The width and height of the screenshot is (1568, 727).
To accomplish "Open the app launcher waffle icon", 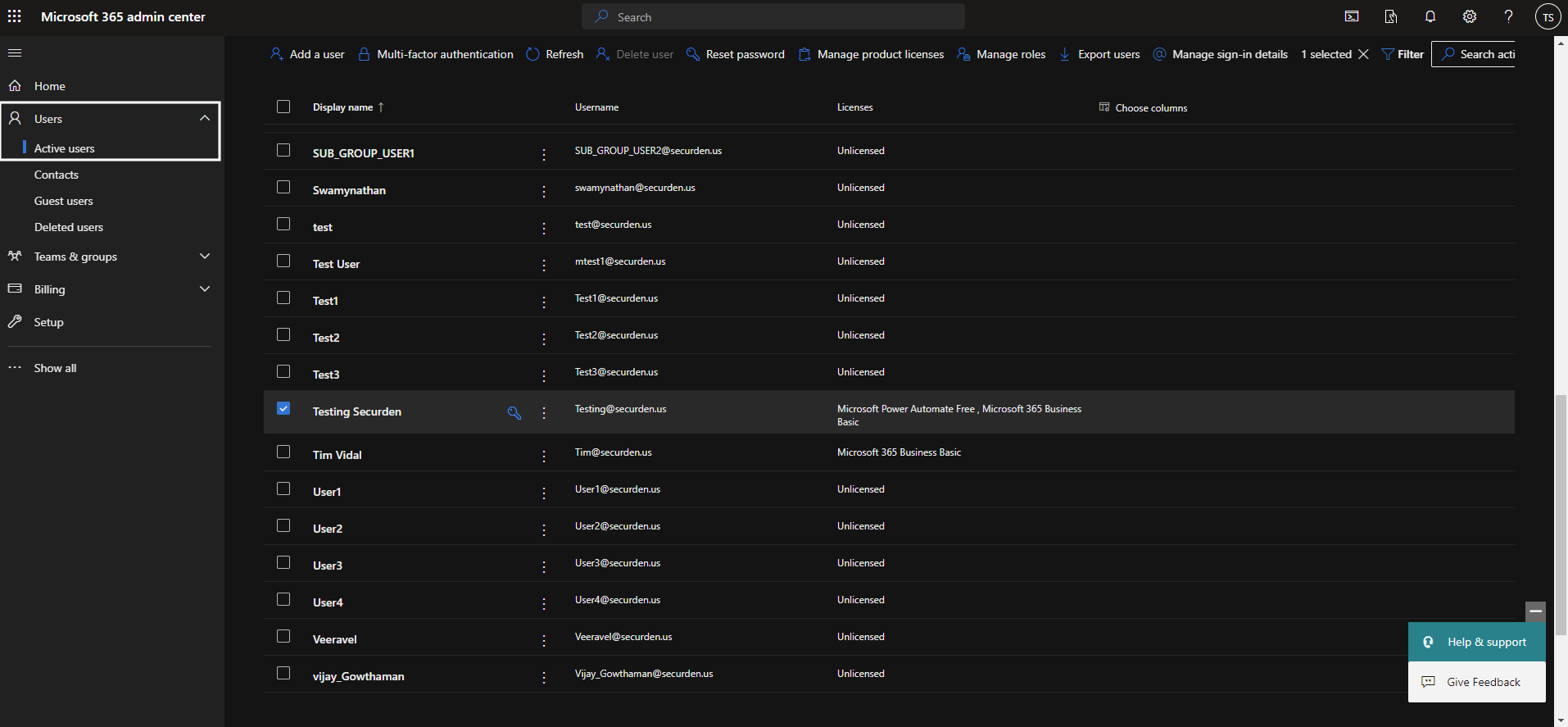I will click(x=15, y=16).
